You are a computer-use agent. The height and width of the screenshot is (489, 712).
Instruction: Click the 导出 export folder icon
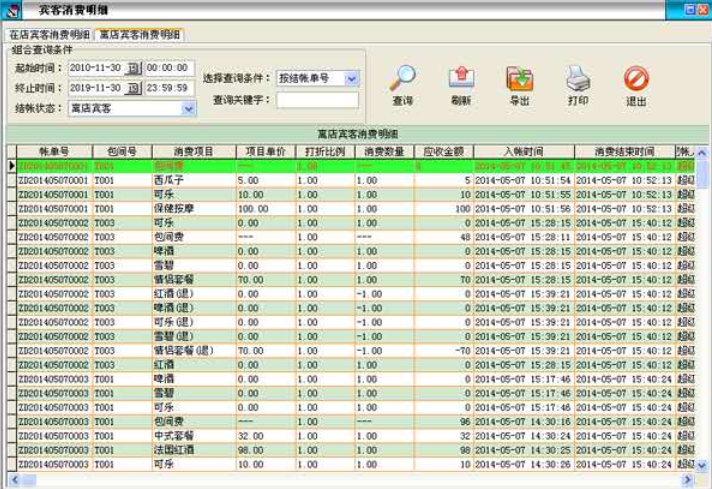[x=519, y=78]
